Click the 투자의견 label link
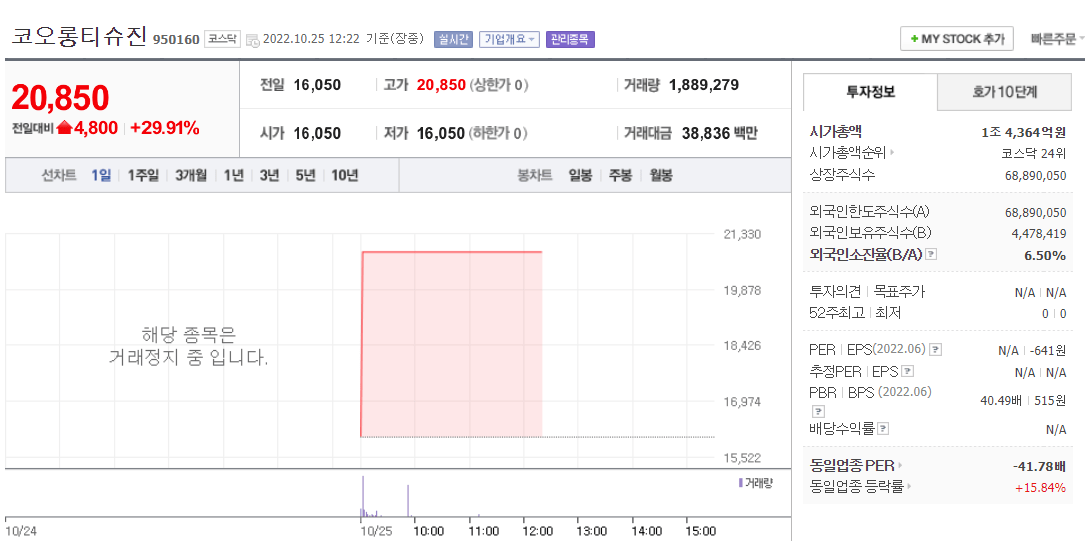The height and width of the screenshot is (541, 1086). 835,292
